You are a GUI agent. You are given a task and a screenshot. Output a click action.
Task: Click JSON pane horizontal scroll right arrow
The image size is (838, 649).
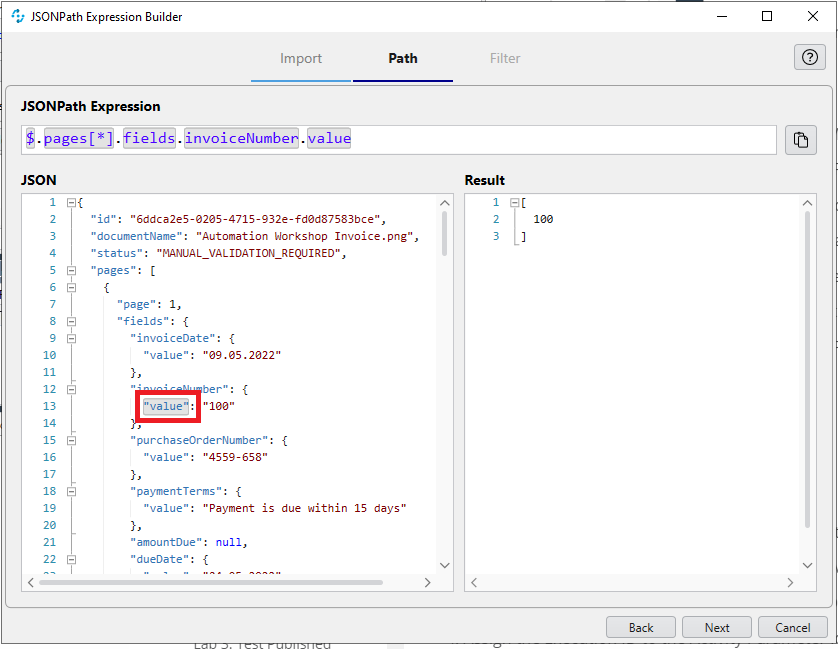427,583
